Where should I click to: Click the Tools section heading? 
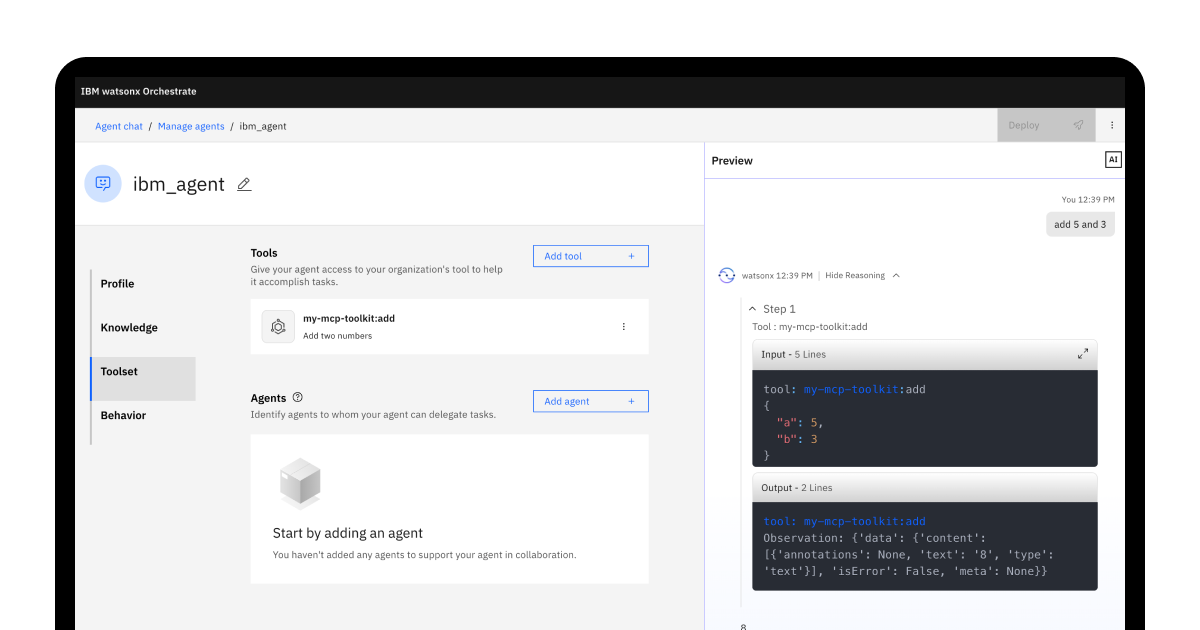click(264, 253)
